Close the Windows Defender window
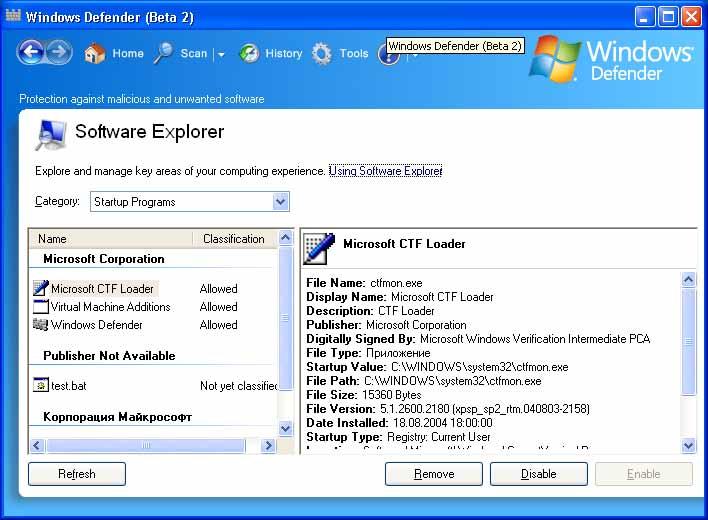This screenshot has height=520, width=708. [691, 17]
